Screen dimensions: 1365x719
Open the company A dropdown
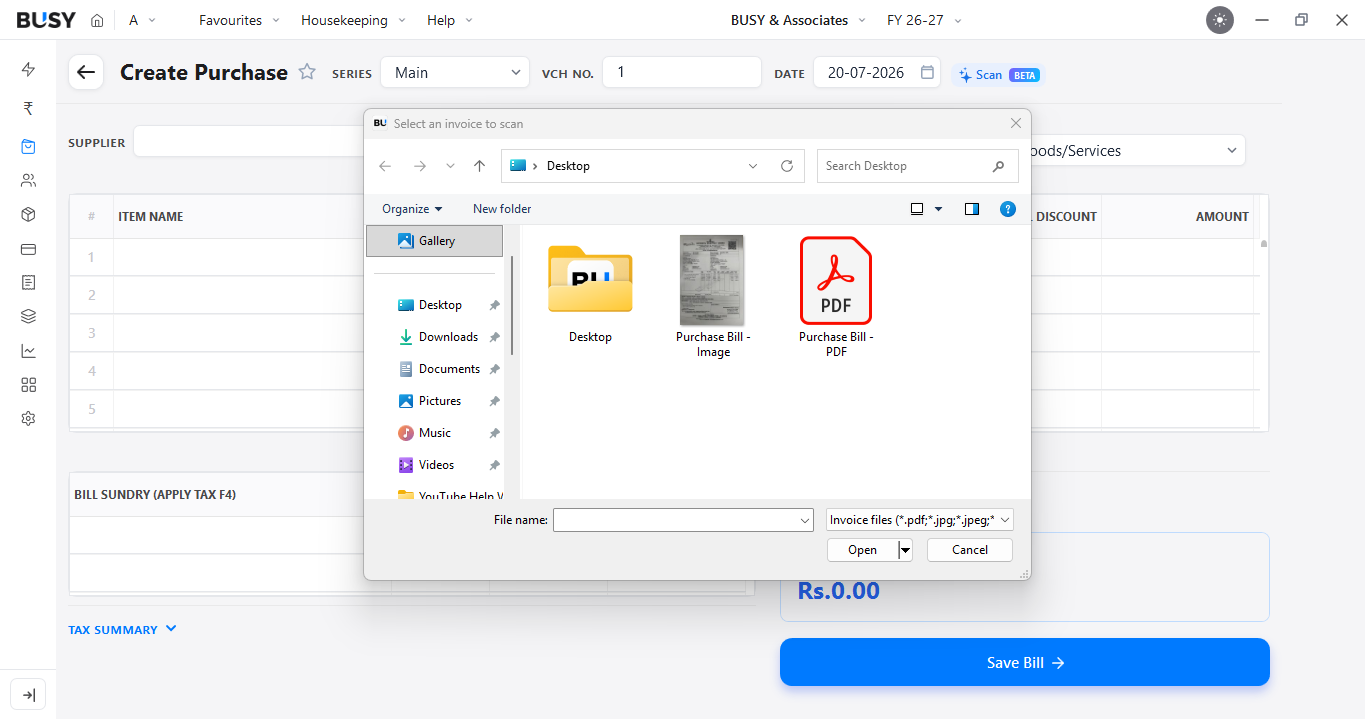(x=142, y=20)
